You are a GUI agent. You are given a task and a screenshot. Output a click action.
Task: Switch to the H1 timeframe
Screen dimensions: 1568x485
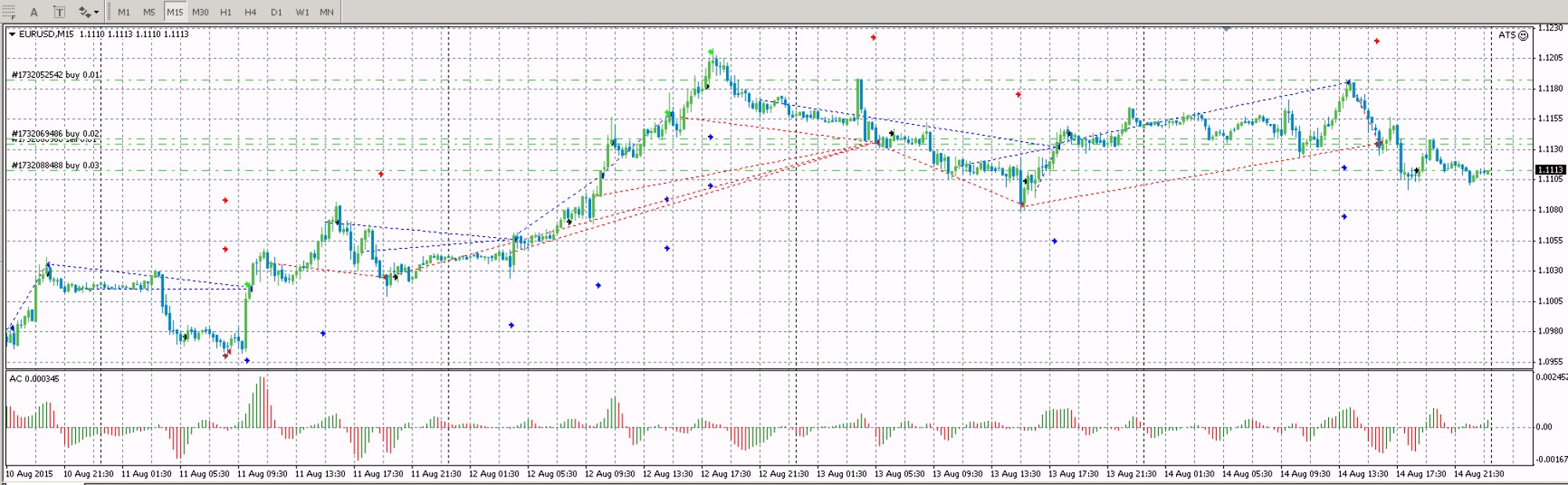226,12
